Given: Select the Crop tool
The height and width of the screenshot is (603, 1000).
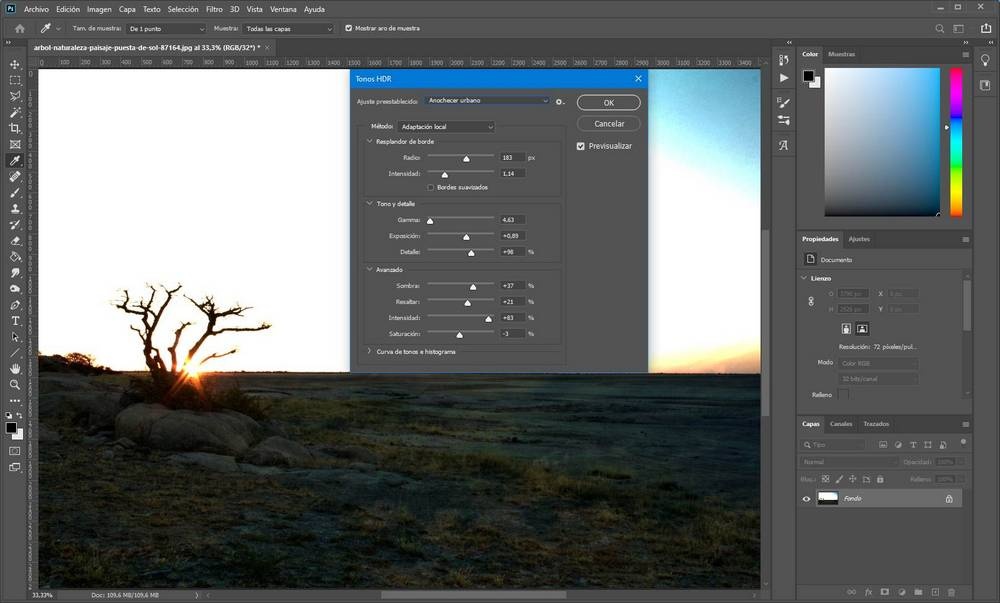Looking at the screenshot, I should click(x=15, y=129).
